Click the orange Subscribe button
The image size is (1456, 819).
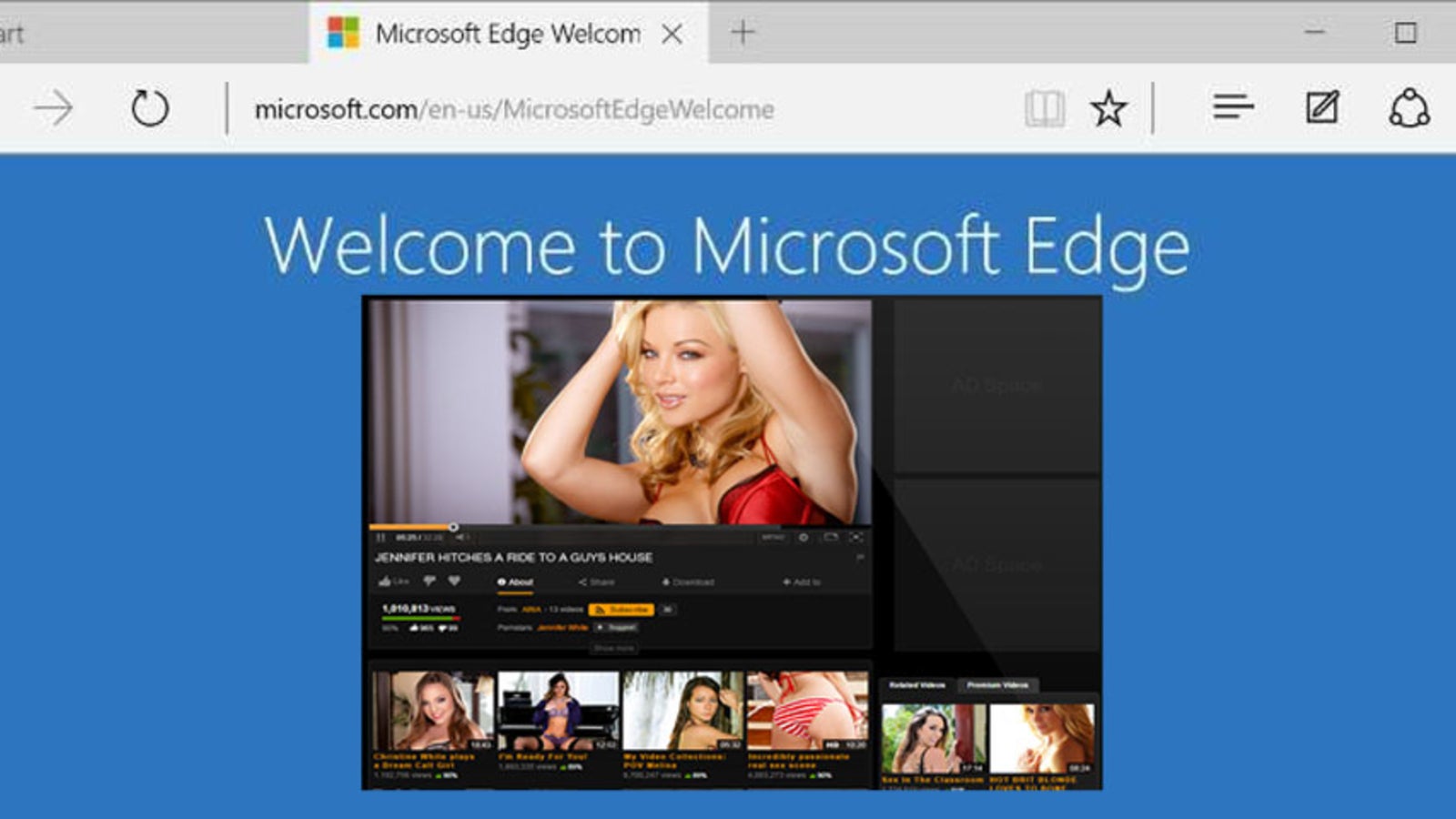coord(621,610)
